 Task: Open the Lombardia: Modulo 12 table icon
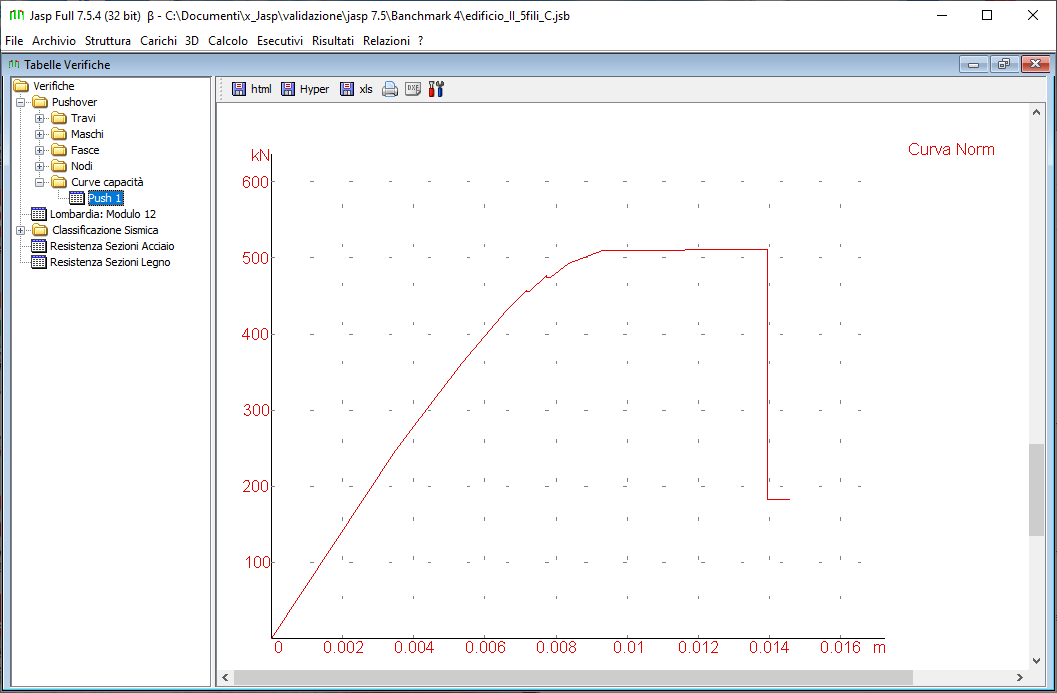[39, 214]
